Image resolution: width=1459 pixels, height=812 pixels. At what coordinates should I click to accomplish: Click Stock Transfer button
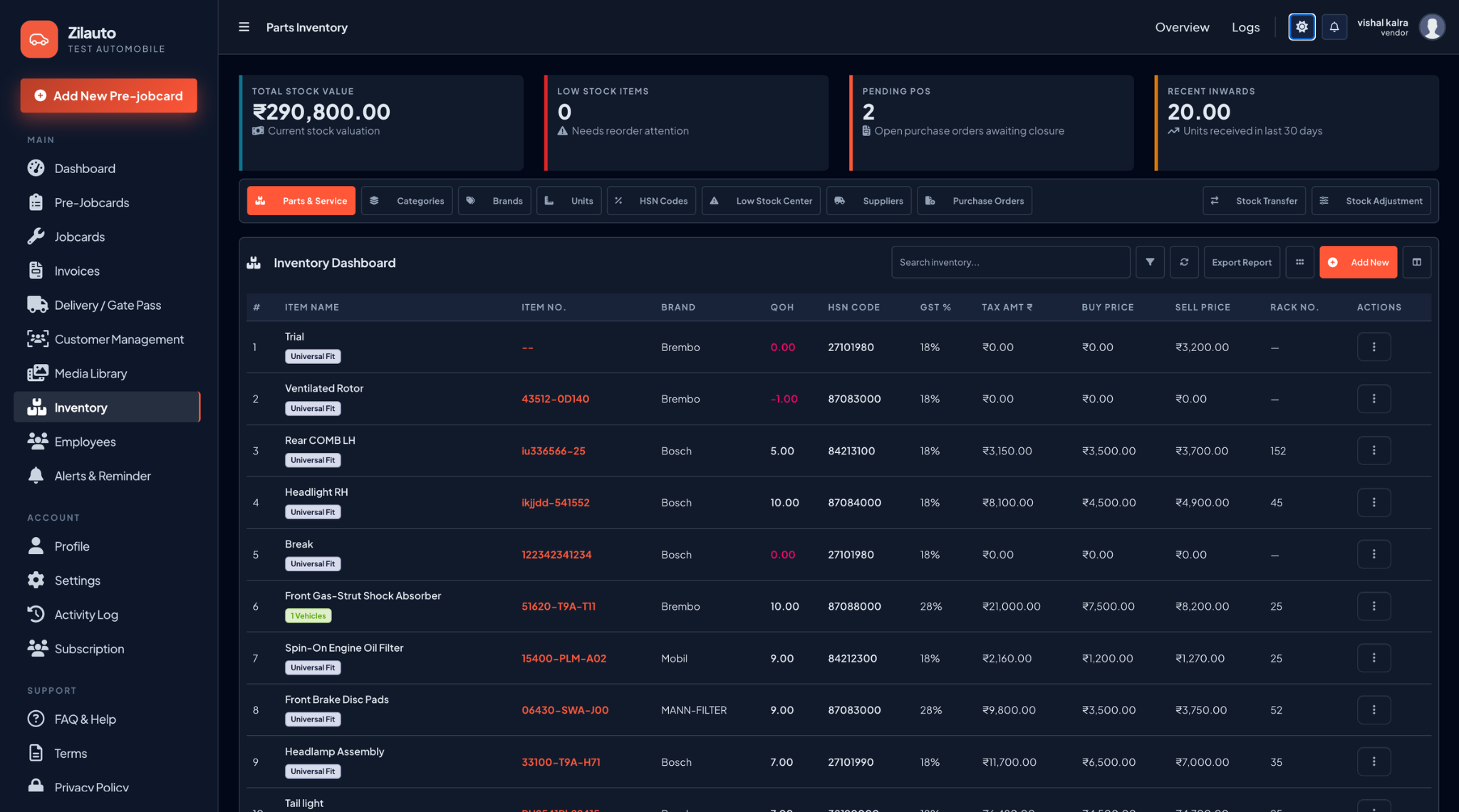[1255, 201]
